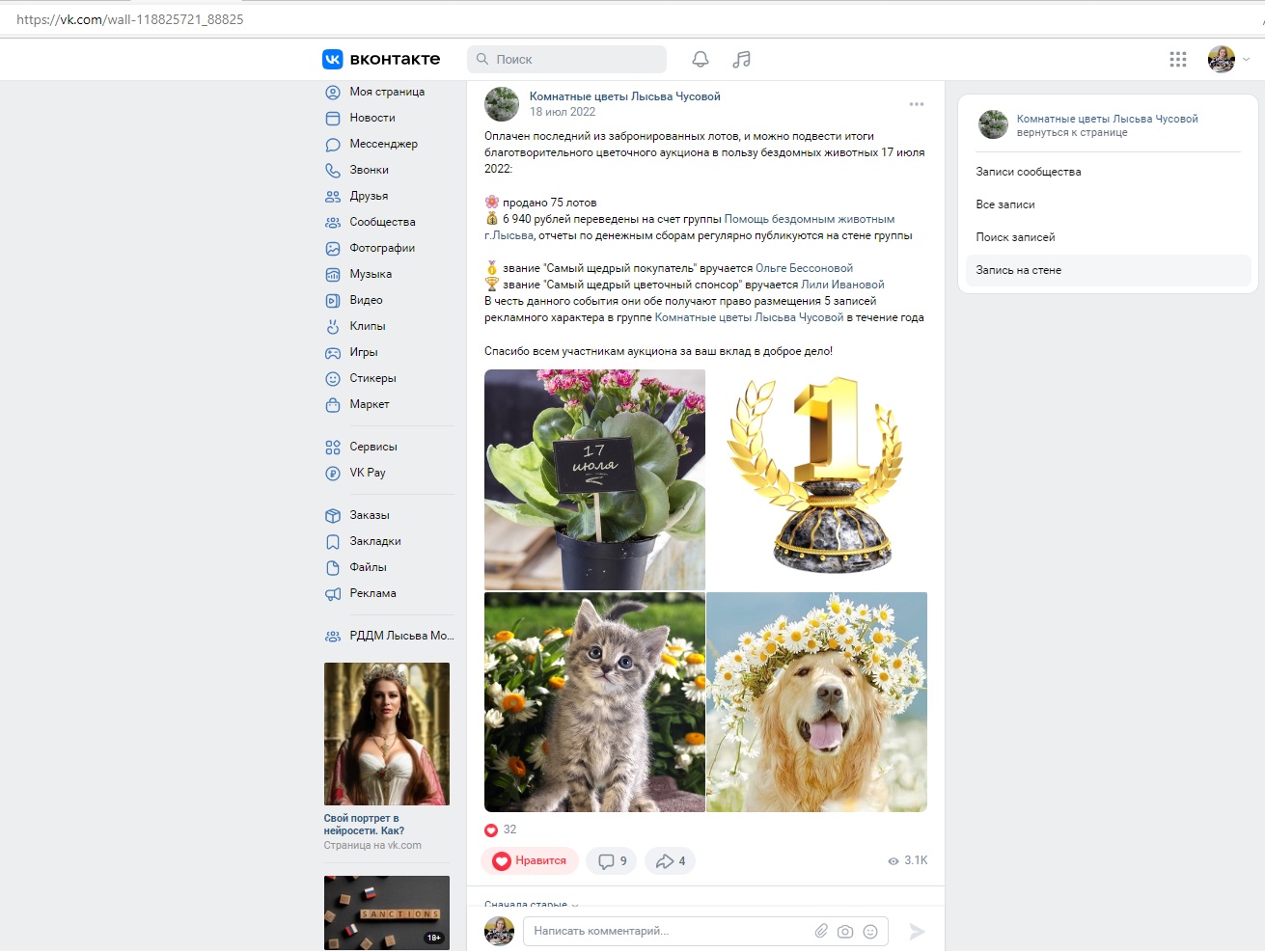The width and height of the screenshot is (1265, 952).
Task: Select Все записи in the right panel
Action: (1109, 204)
